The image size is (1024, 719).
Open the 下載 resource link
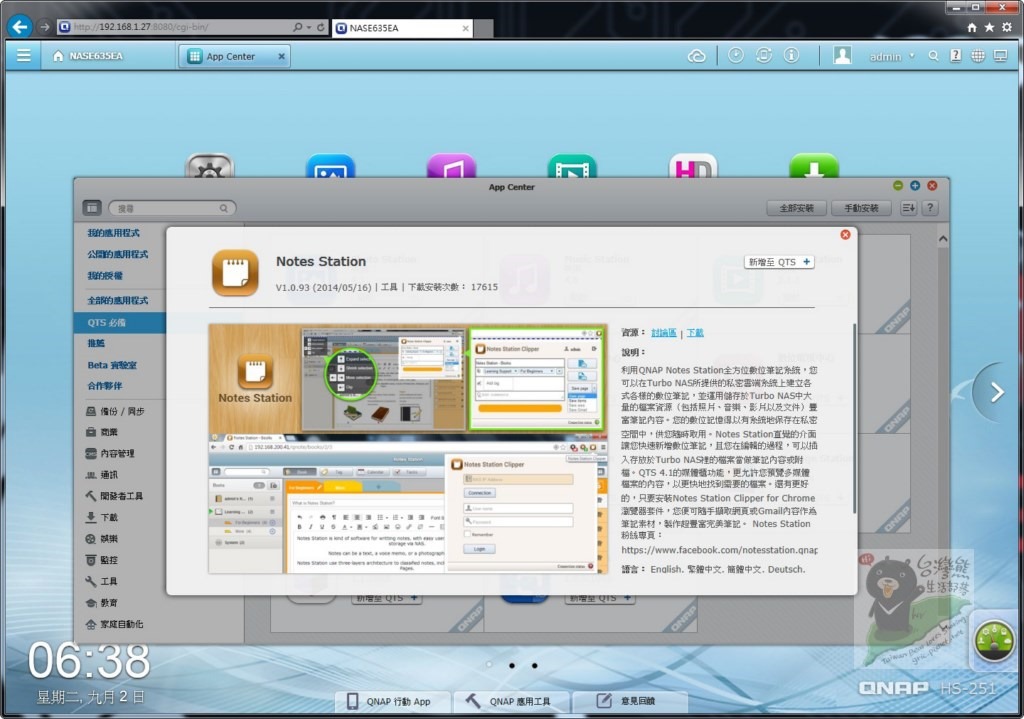point(695,332)
